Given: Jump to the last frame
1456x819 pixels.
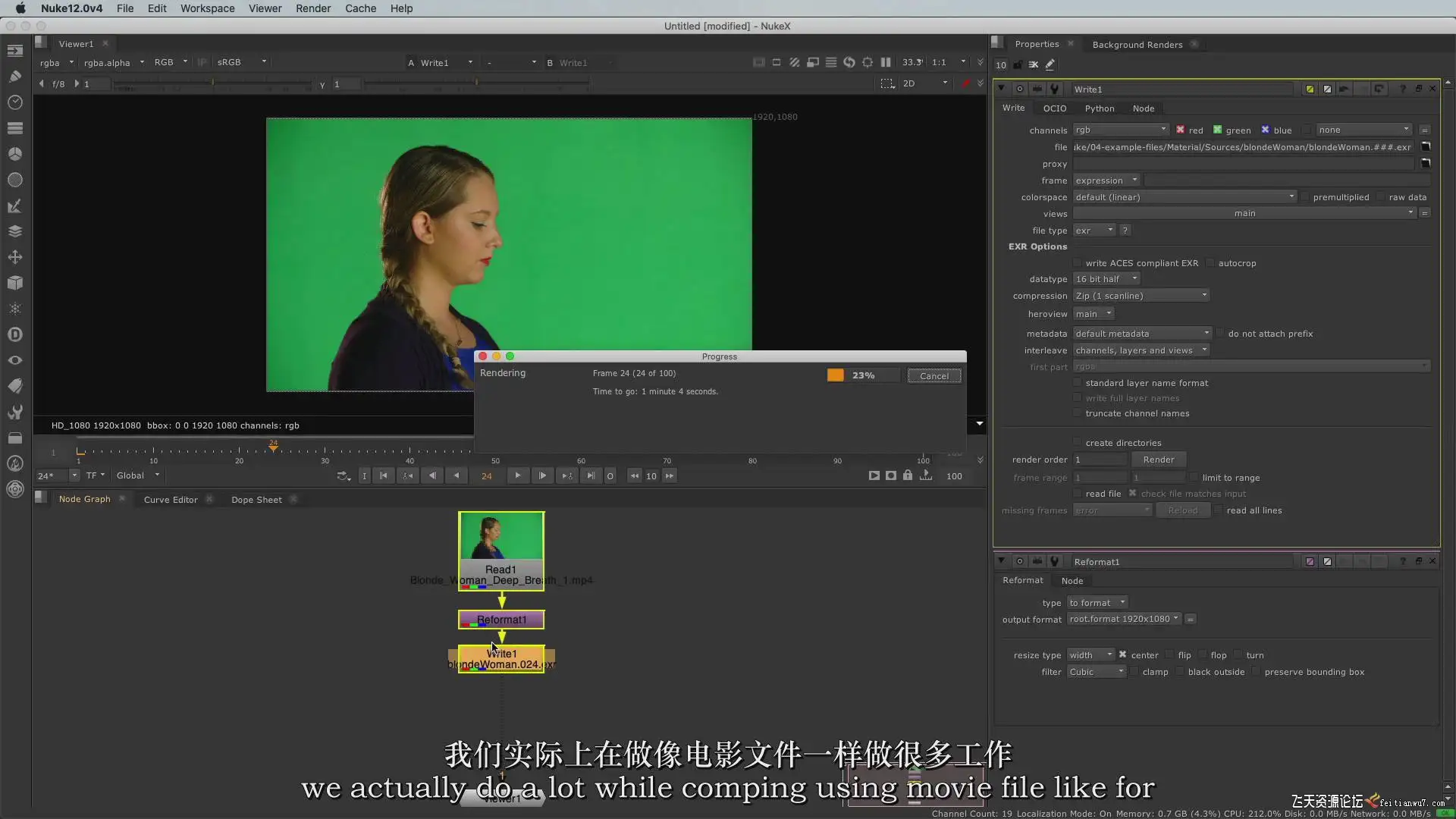Looking at the screenshot, I should [x=591, y=476].
